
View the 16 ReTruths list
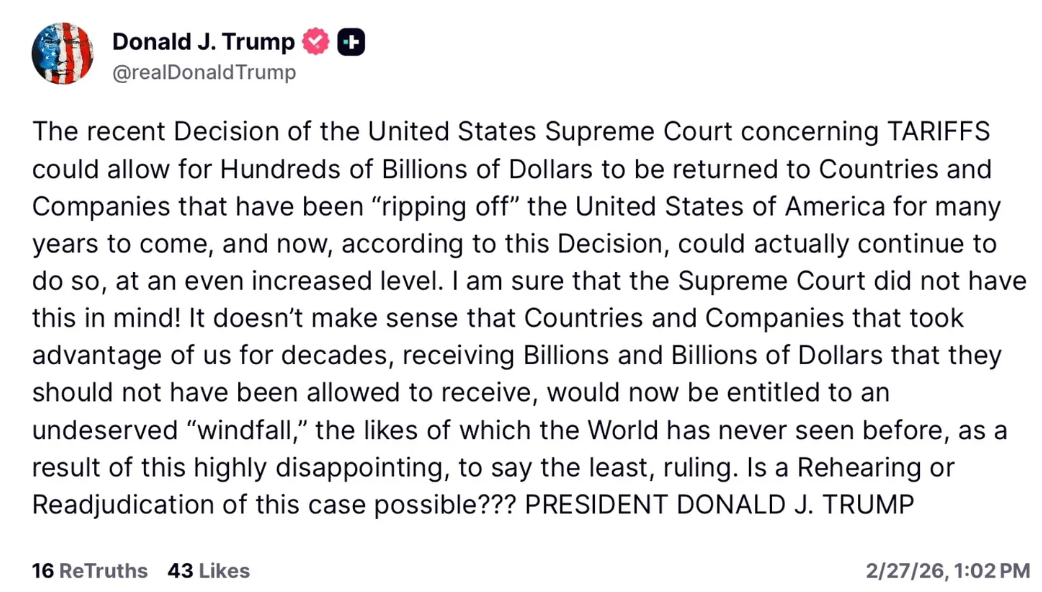click(x=89, y=571)
